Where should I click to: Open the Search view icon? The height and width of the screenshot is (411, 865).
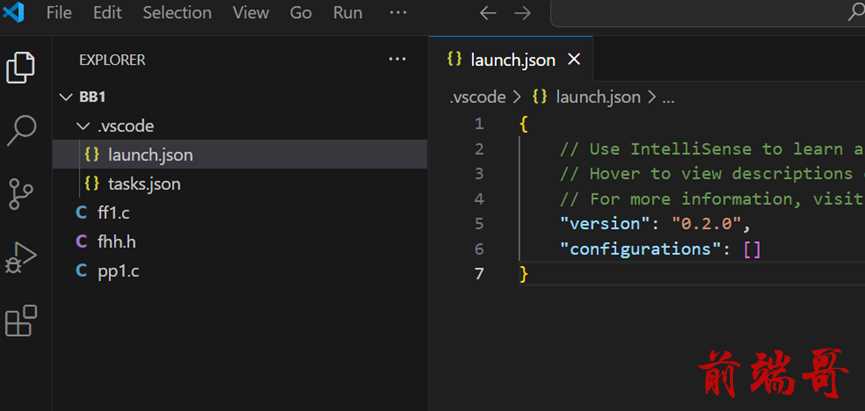pyautogui.click(x=22, y=130)
